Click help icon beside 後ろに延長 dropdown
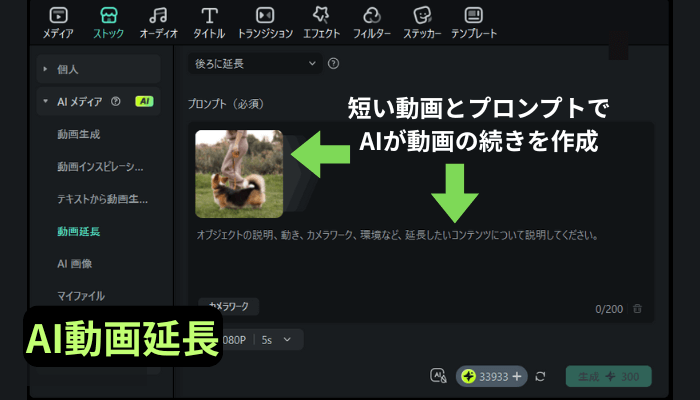 coord(333,63)
